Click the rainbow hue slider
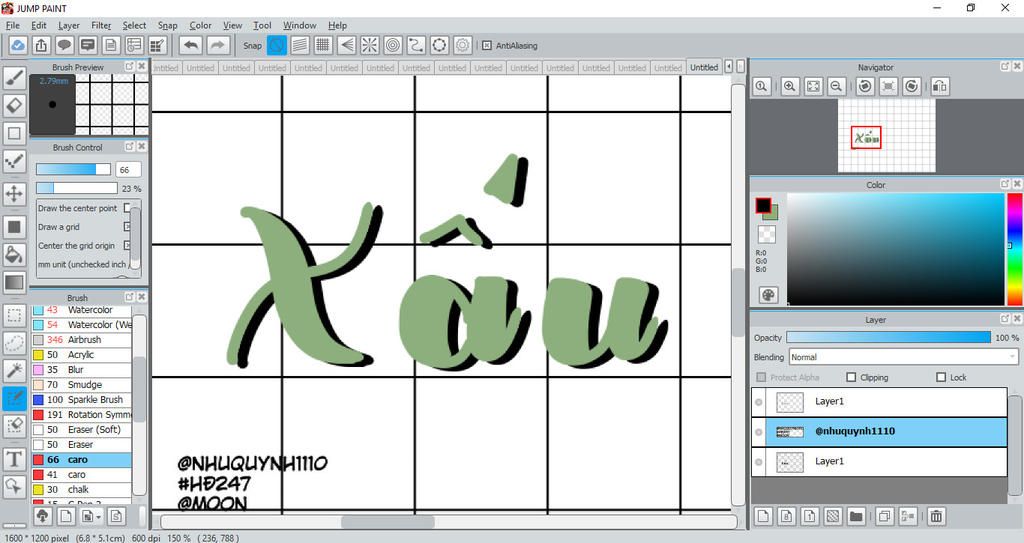Image resolution: width=1024 pixels, height=543 pixels. (1014, 249)
